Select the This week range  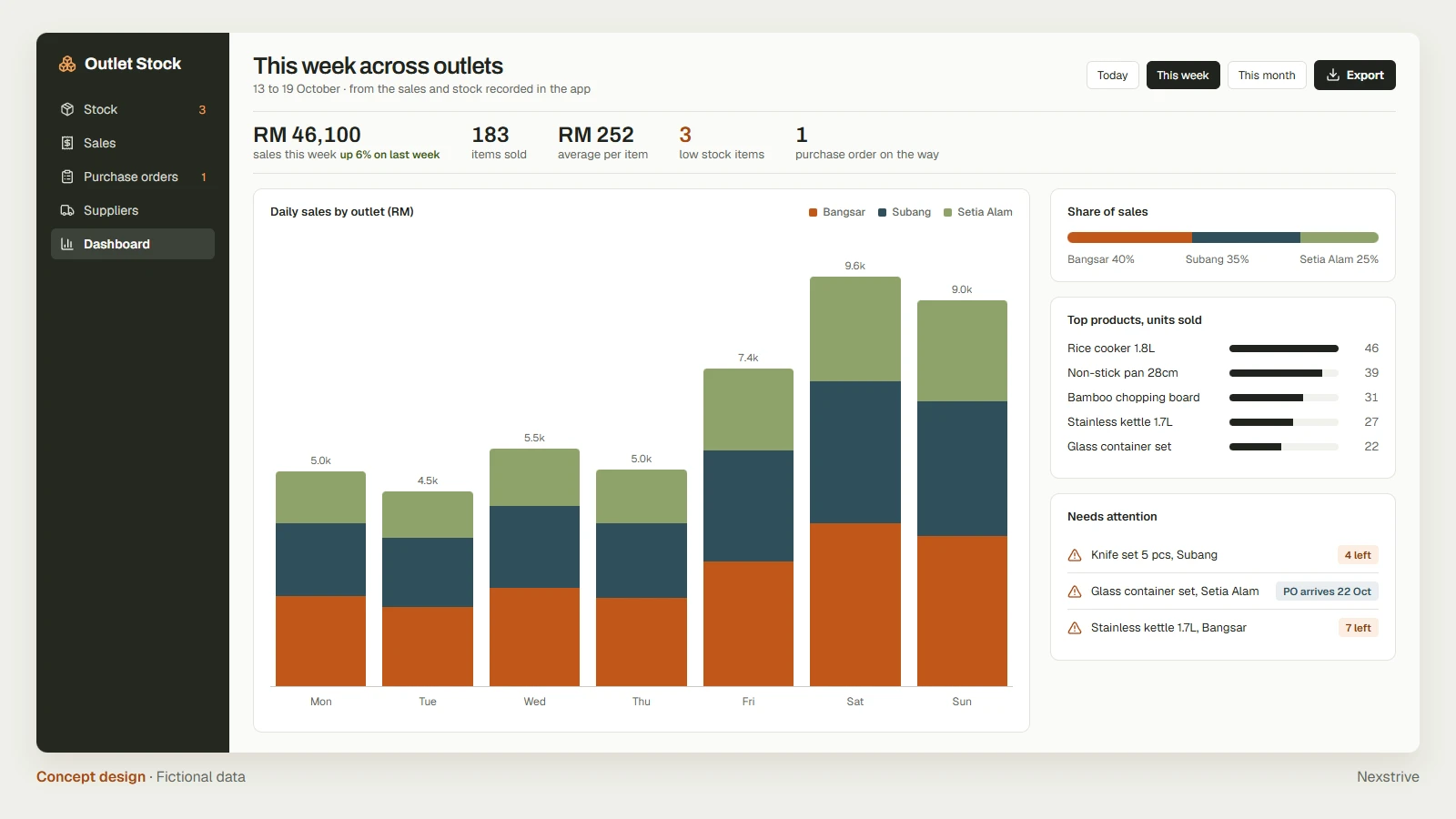[x=1183, y=76]
